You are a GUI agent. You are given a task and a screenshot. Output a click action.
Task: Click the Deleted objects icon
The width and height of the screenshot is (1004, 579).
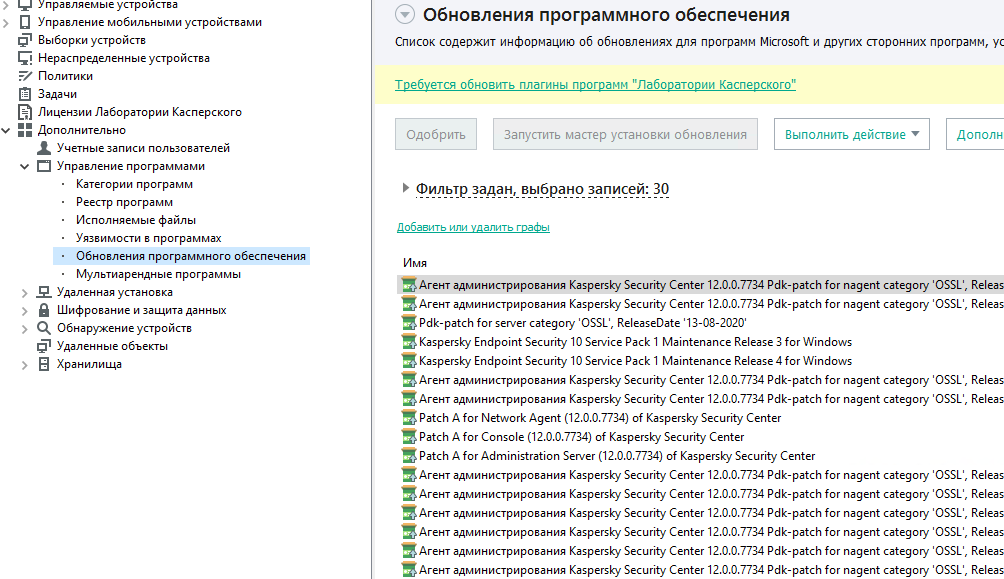[x=44, y=346]
